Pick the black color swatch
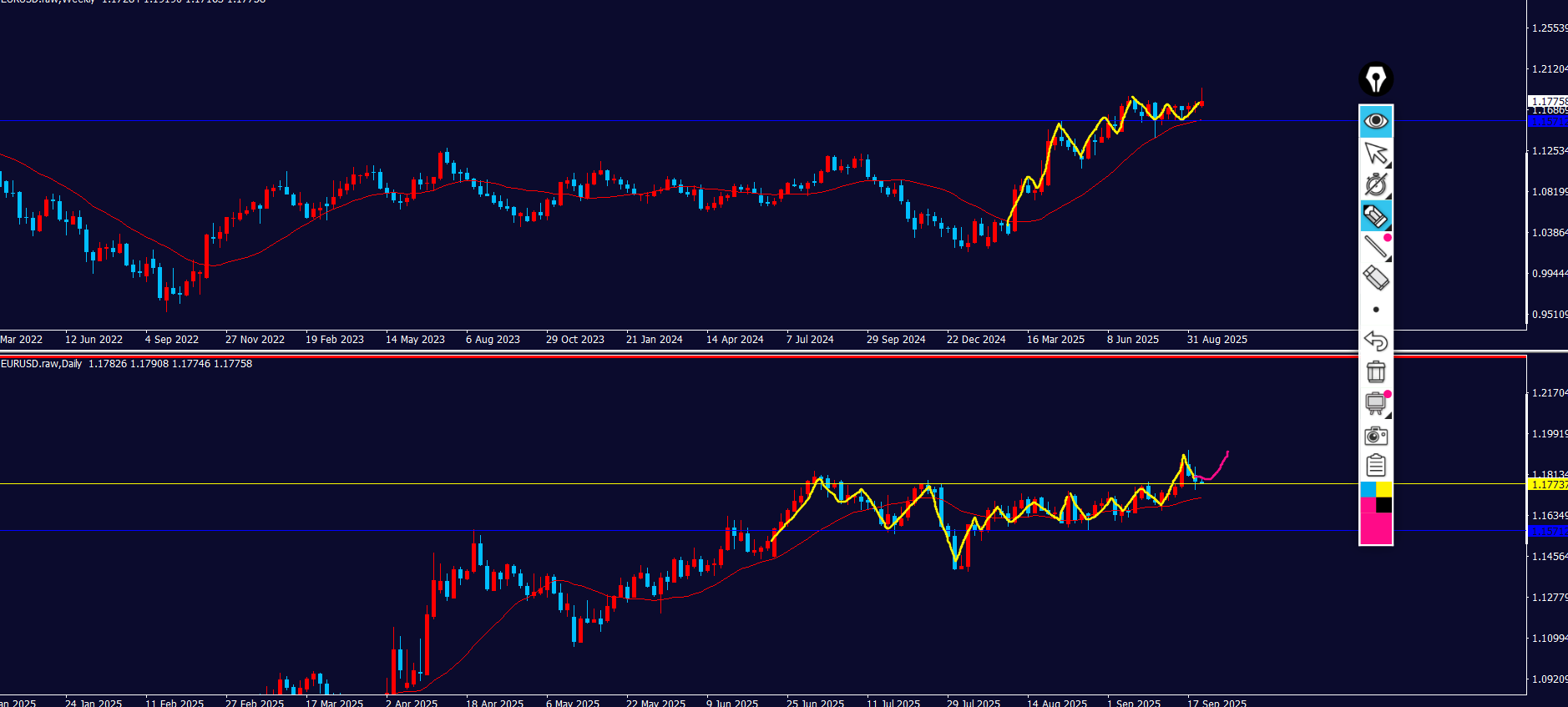The width and height of the screenshot is (1568, 707). 1383,505
